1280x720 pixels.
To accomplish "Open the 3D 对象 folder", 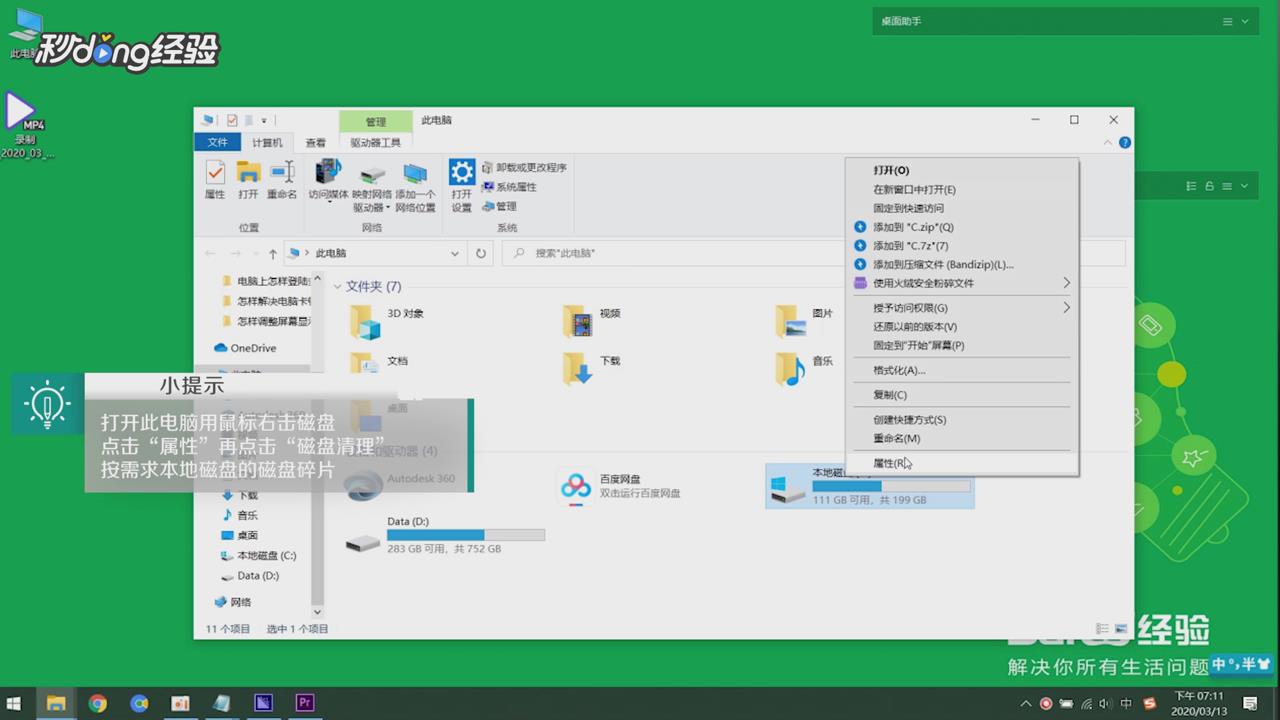I will [387, 321].
